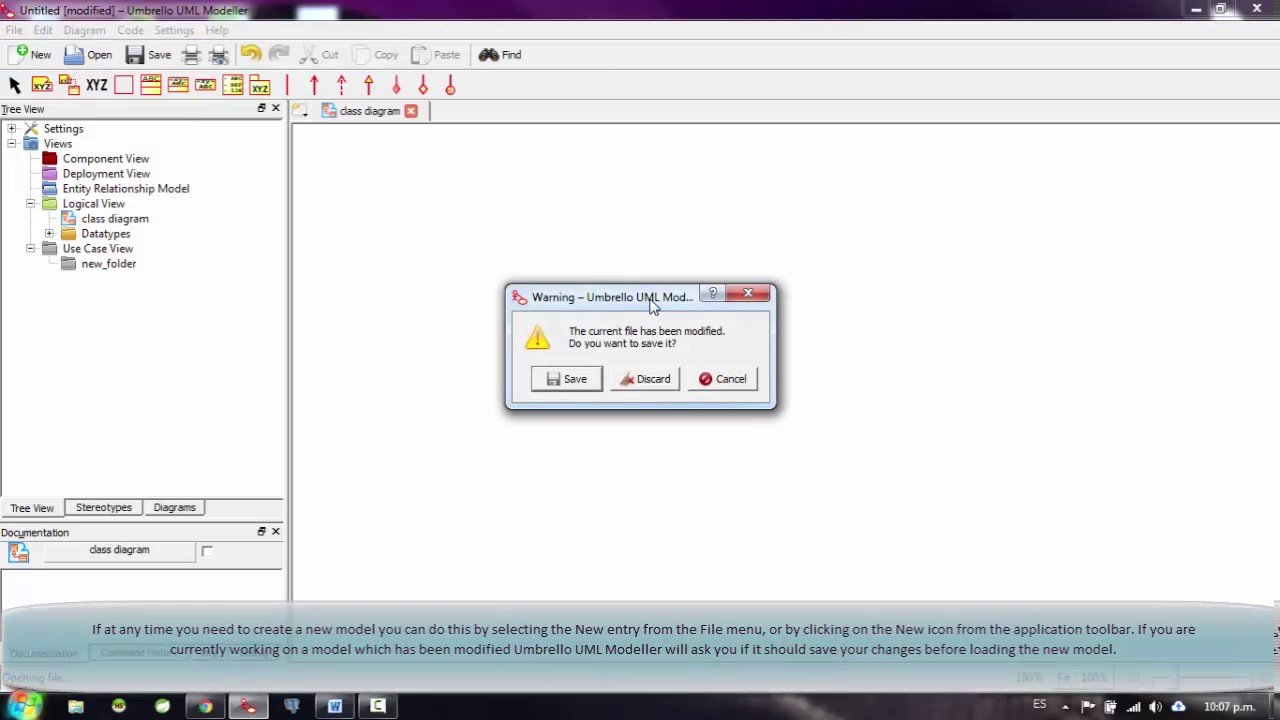Select the Tree View bottom tab
Viewport: 1280px width, 720px height.
[32, 508]
